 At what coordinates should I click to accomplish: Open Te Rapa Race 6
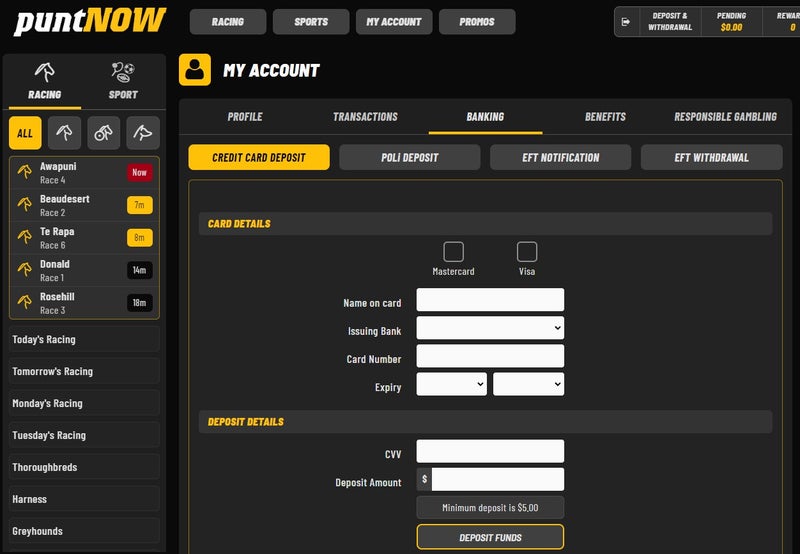pyautogui.click(x=84, y=238)
